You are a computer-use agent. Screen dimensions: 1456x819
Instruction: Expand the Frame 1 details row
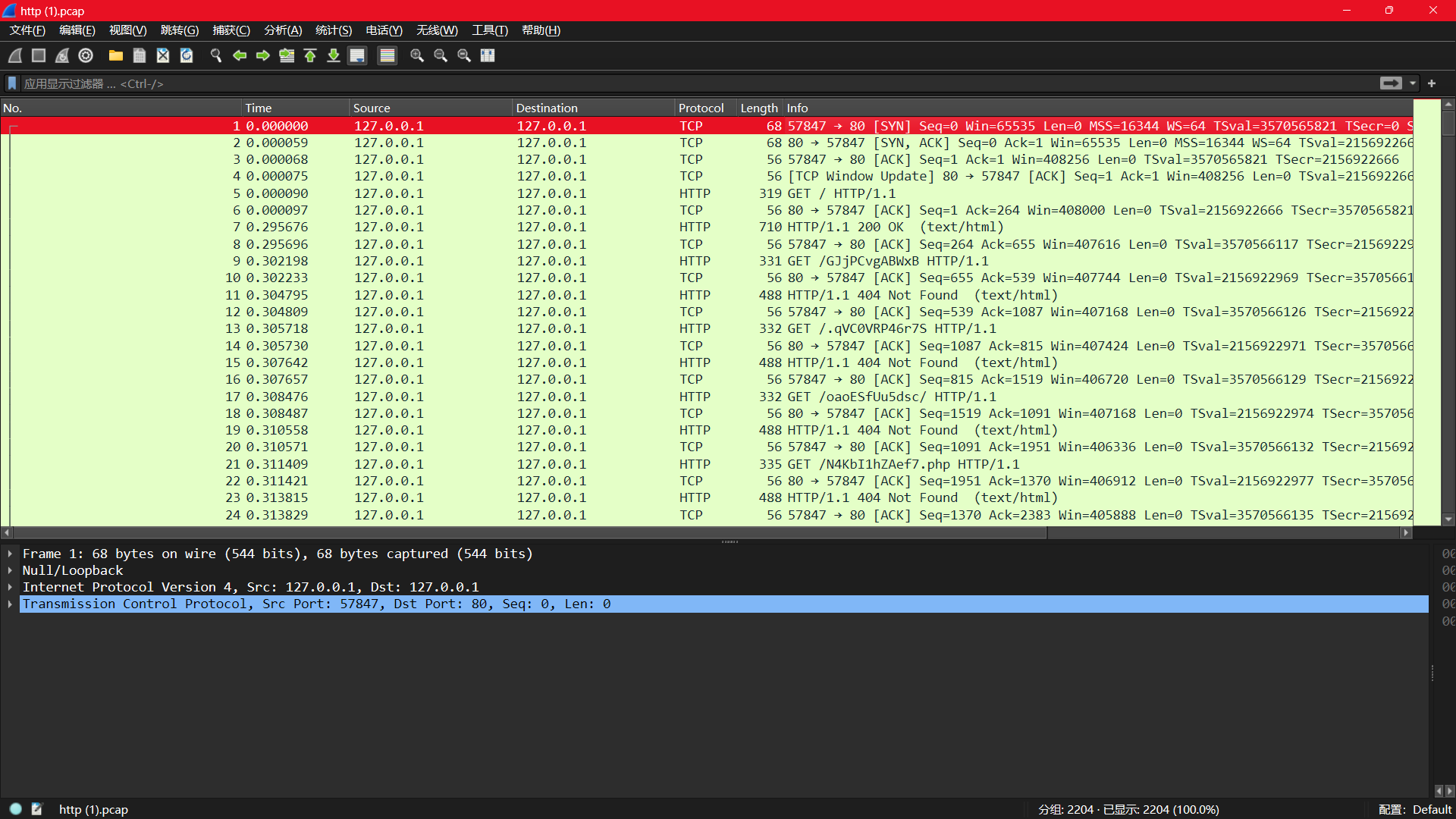click(x=10, y=554)
